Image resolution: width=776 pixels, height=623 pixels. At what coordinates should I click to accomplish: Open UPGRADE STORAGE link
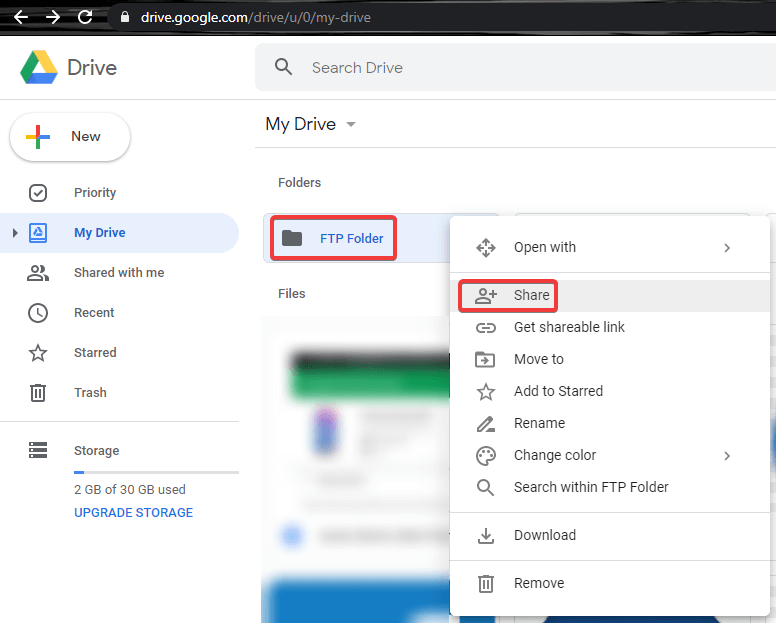134,513
